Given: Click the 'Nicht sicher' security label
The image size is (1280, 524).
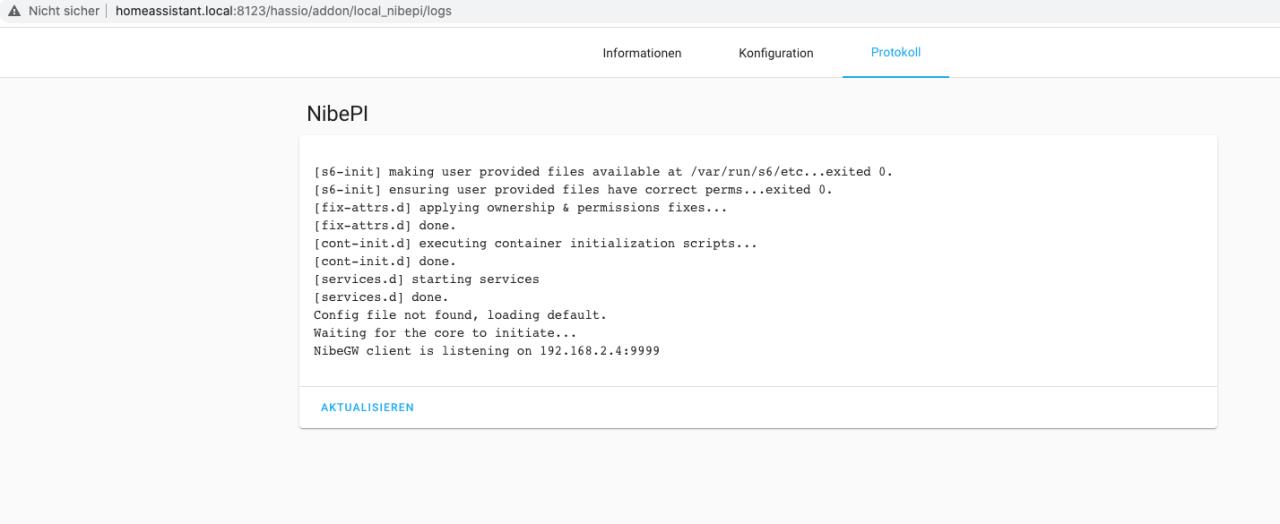Looking at the screenshot, I should pyautogui.click(x=64, y=10).
